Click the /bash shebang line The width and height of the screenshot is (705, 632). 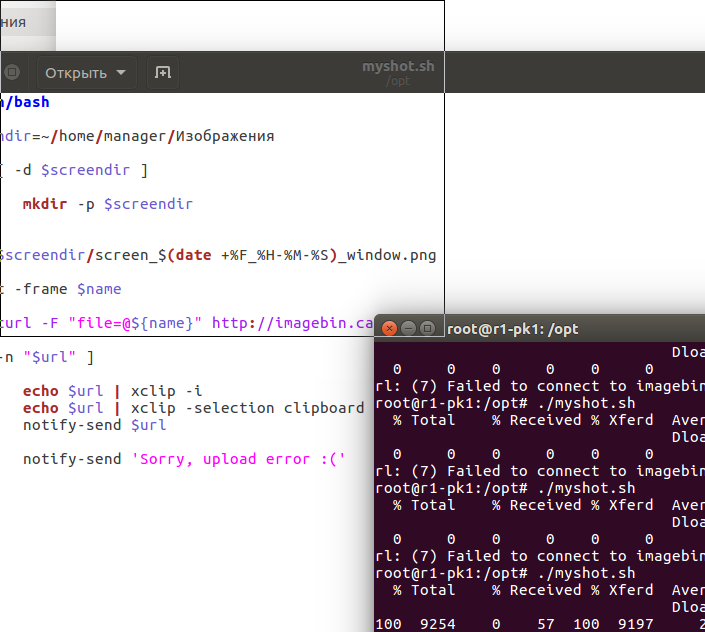pyautogui.click(x=25, y=102)
